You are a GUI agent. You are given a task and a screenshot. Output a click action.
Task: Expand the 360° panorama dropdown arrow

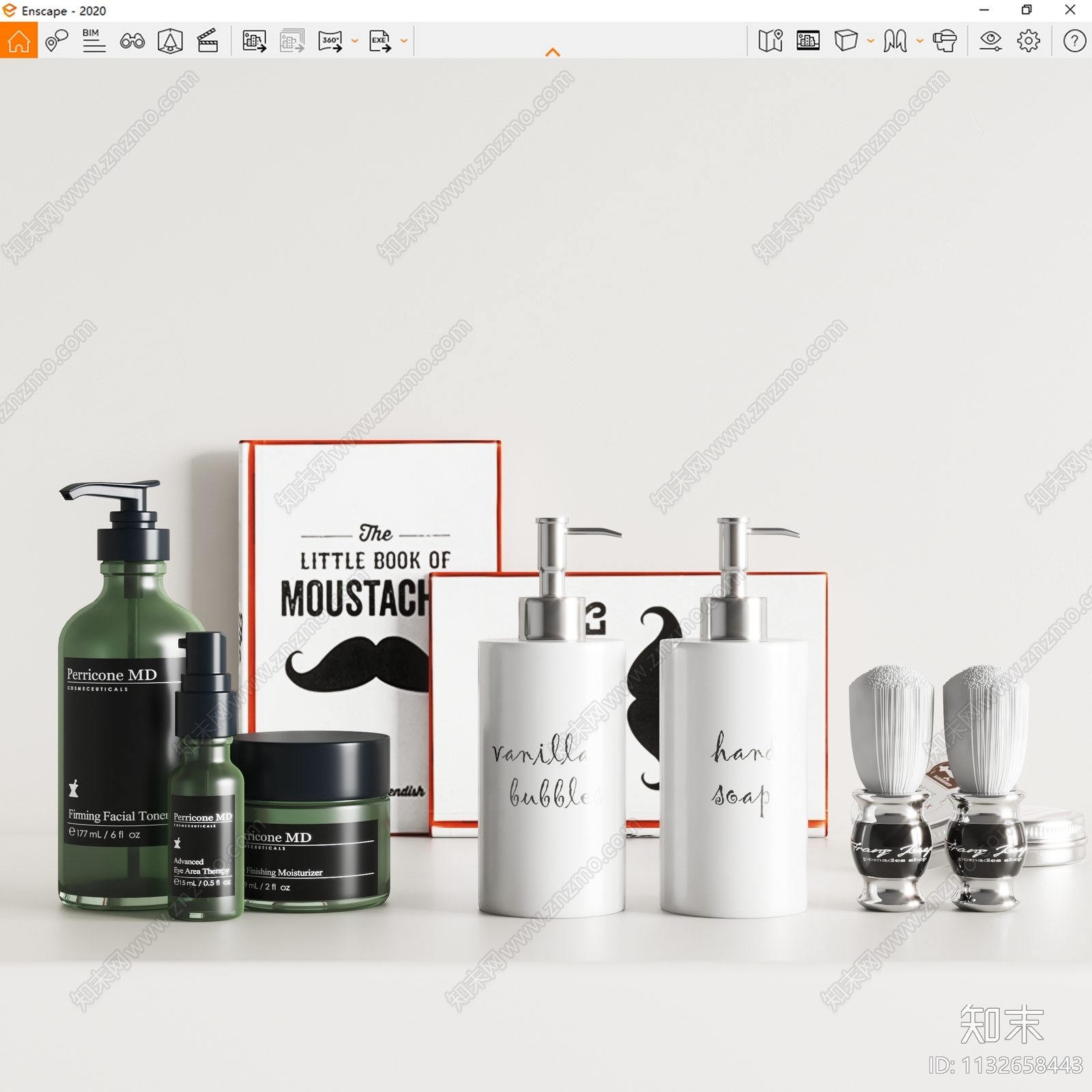pyautogui.click(x=355, y=41)
